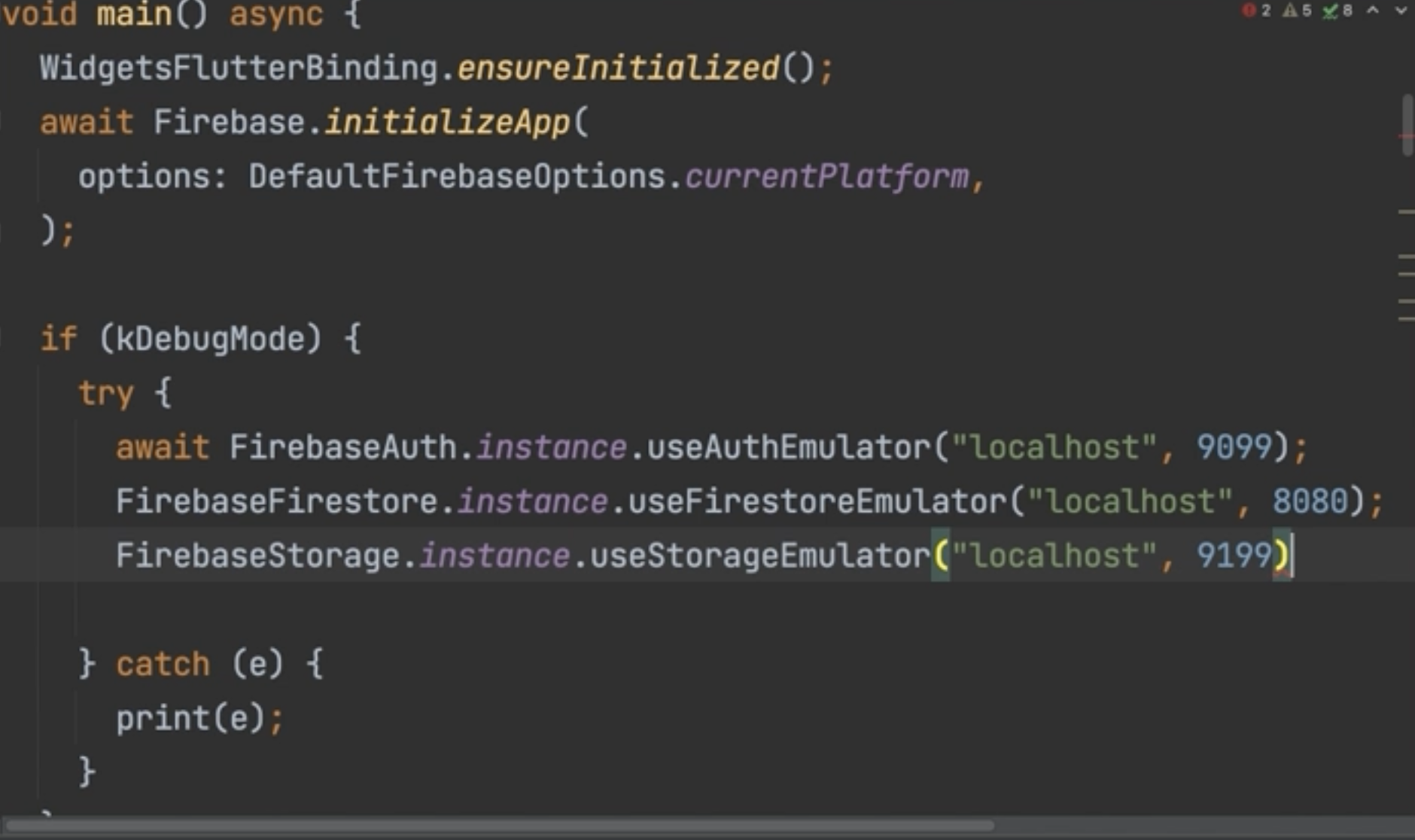
Task: Click port number 9199
Action: click(x=1234, y=556)
